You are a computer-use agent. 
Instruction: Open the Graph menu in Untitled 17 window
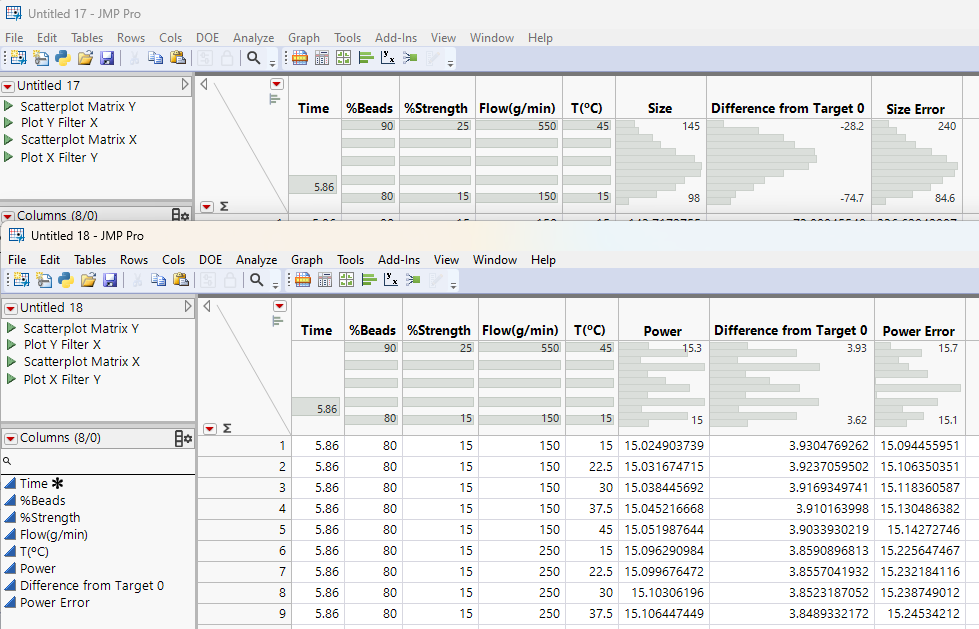pyautogui.click(x=304, y=38)
